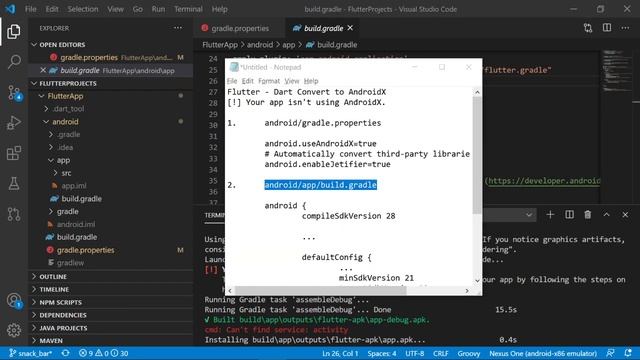Click the open changes compare icon

point(588,28)
